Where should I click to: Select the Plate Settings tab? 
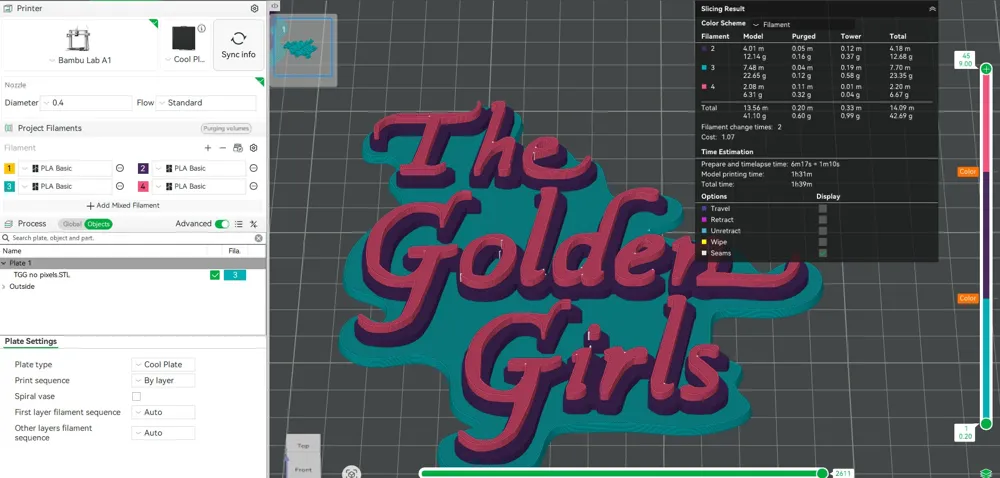(x=31, y=342)
